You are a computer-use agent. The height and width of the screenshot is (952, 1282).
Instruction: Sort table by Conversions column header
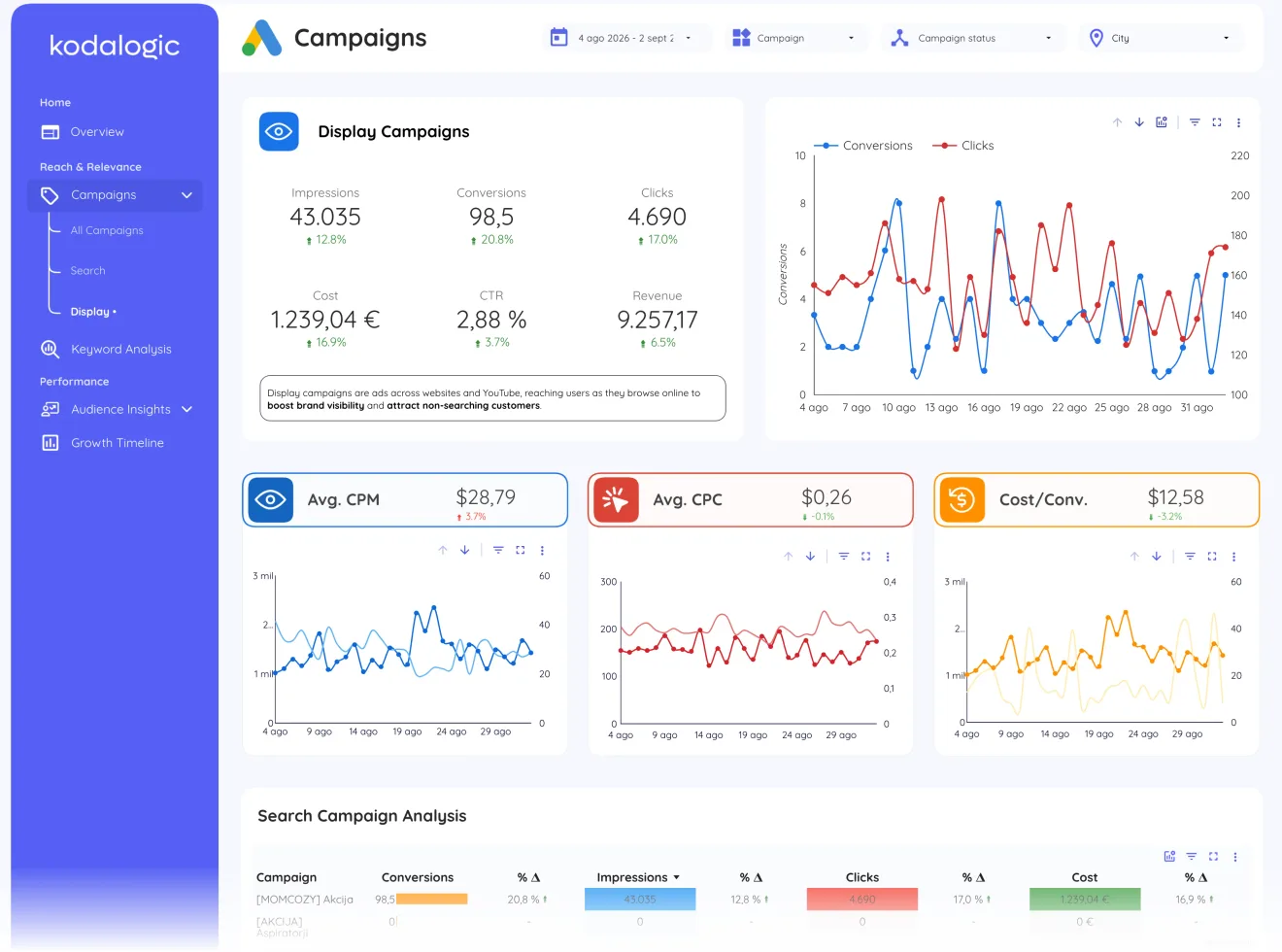click(x=418, y=877)
